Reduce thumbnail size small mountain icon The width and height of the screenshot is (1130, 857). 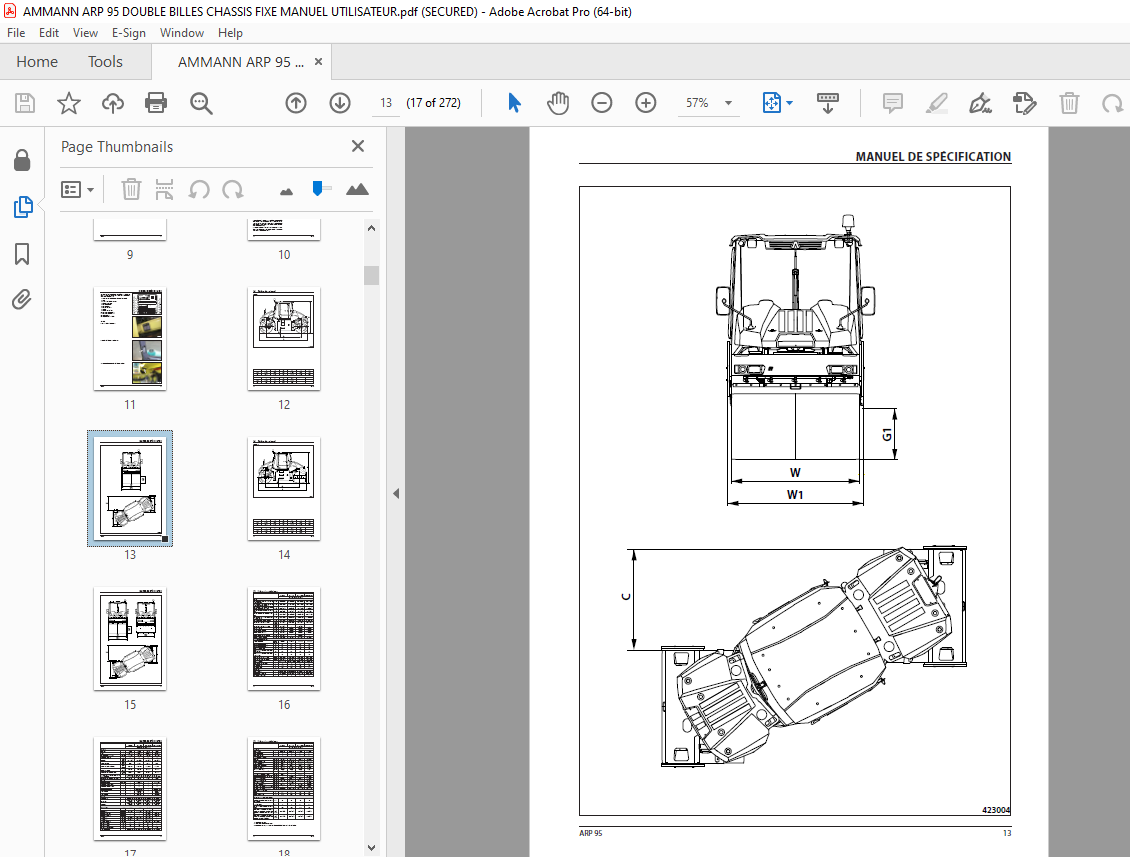(286, 191)
